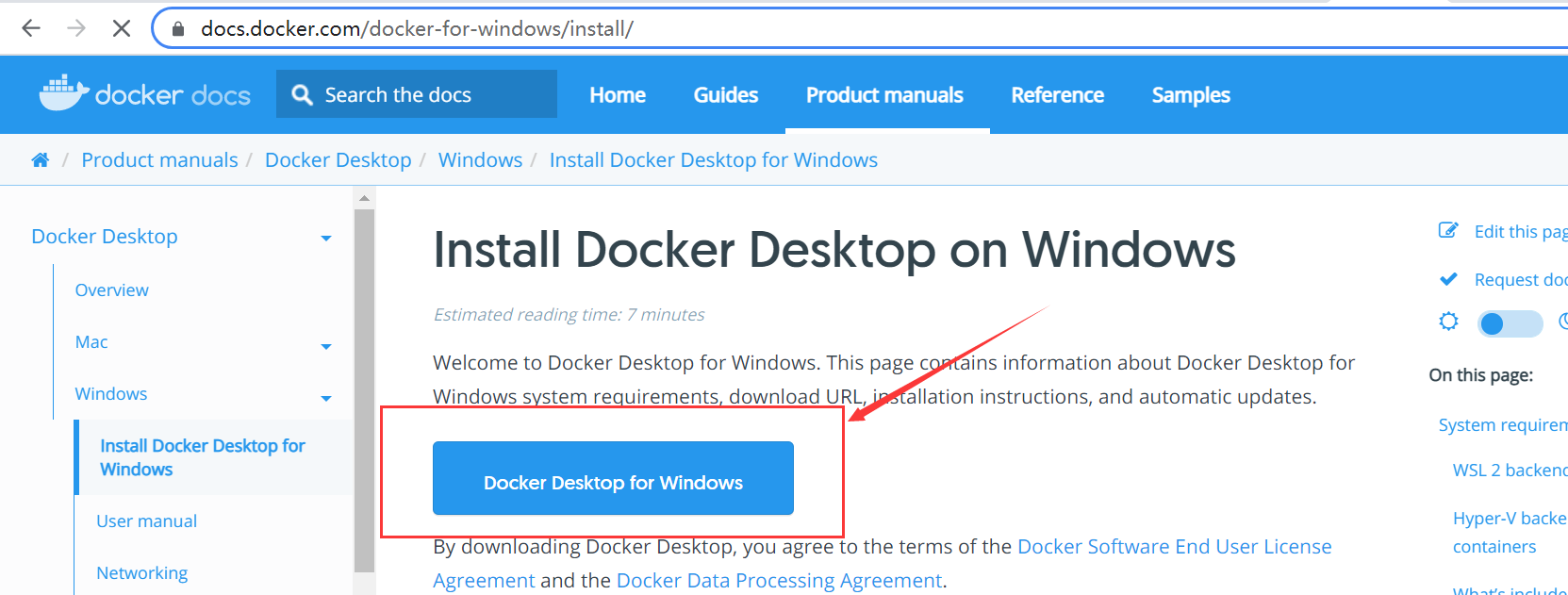The image size is (1568, 595).
Task: Open the Product manuals nav tab
Action: pos(884,95)
